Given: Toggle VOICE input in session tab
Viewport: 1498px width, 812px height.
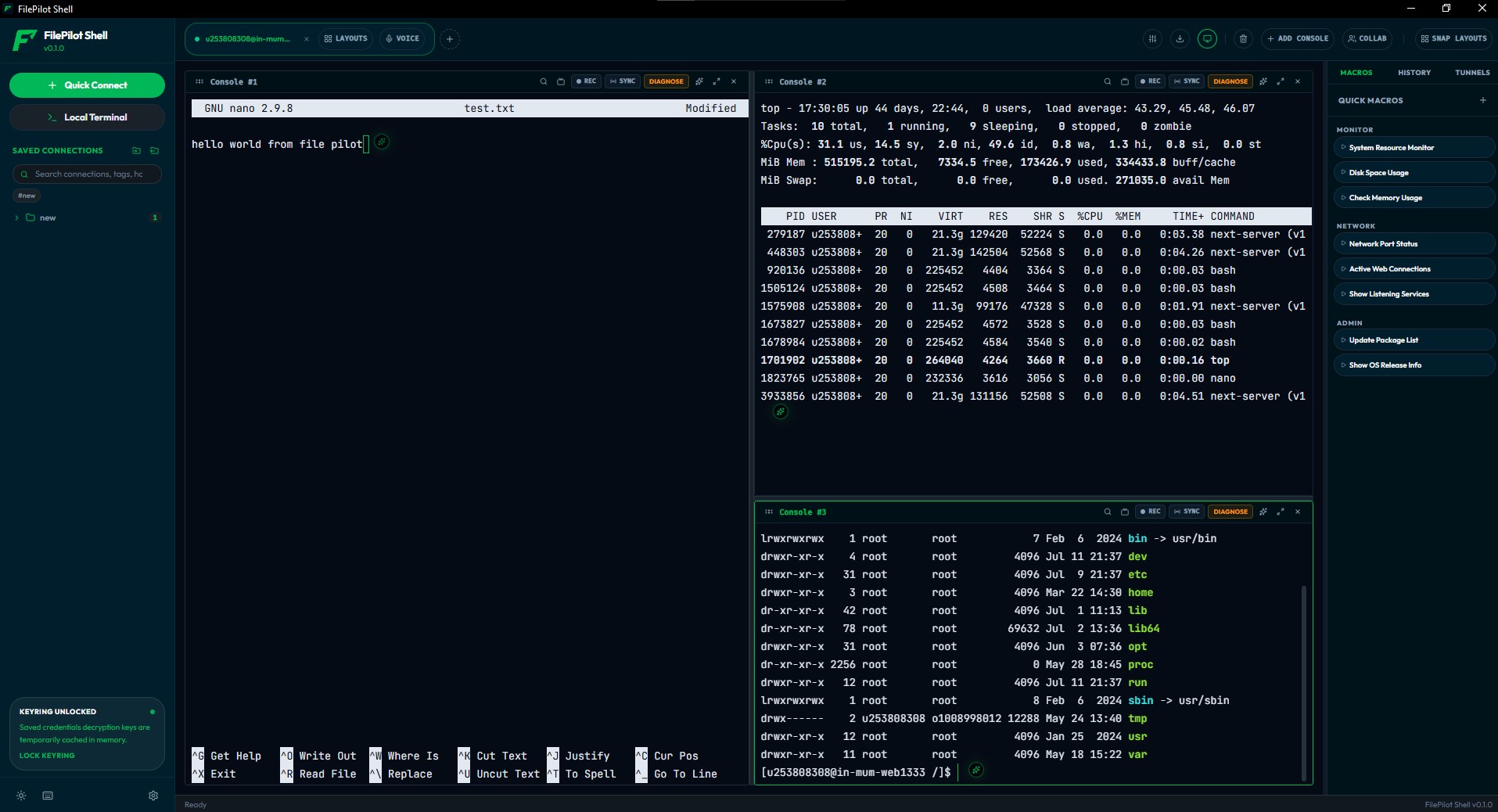Looking at the screenshot, I should pyautogui.click(x=403, y=38).
